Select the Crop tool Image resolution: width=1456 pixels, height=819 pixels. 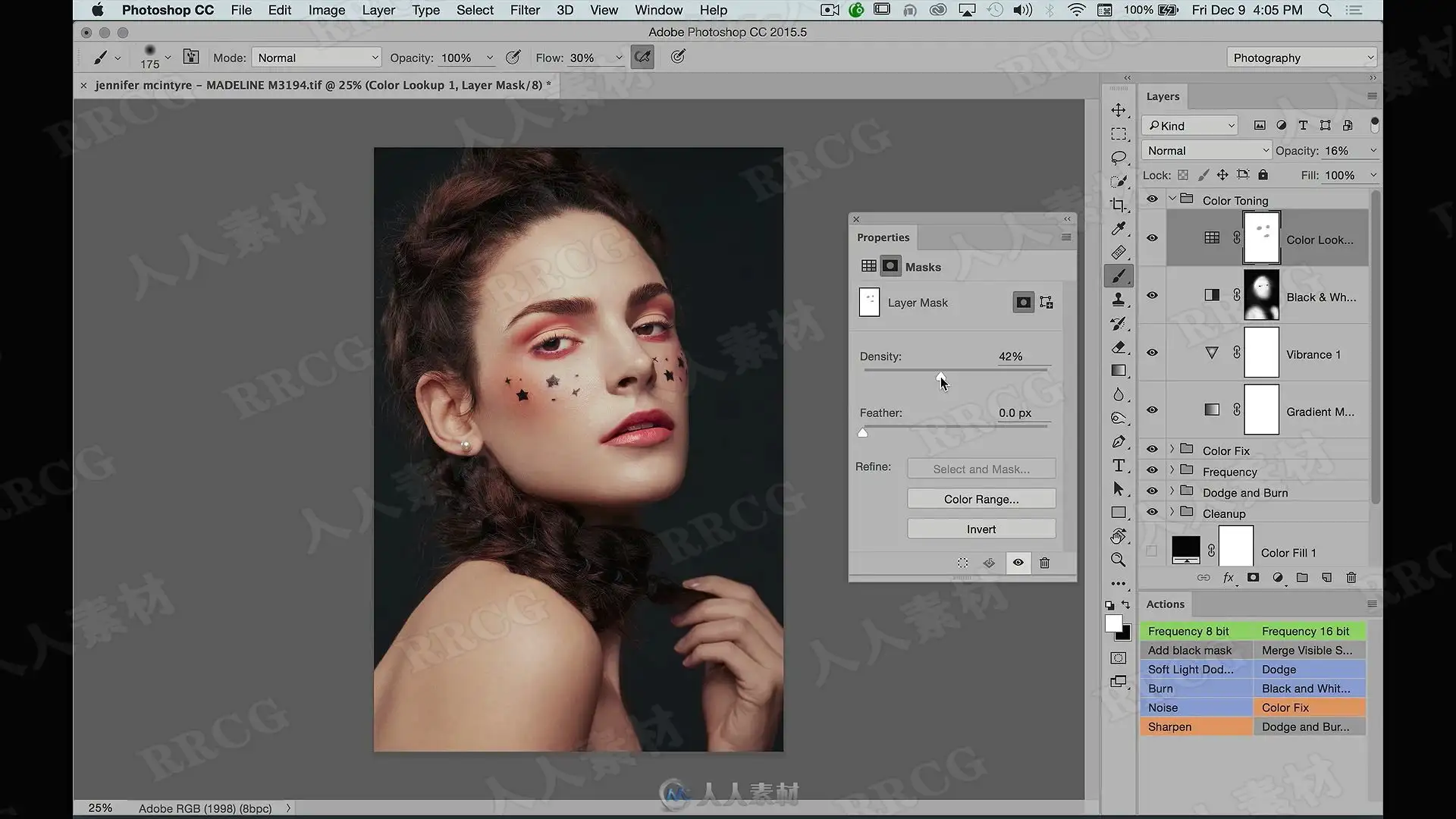tap(1119, 206)
